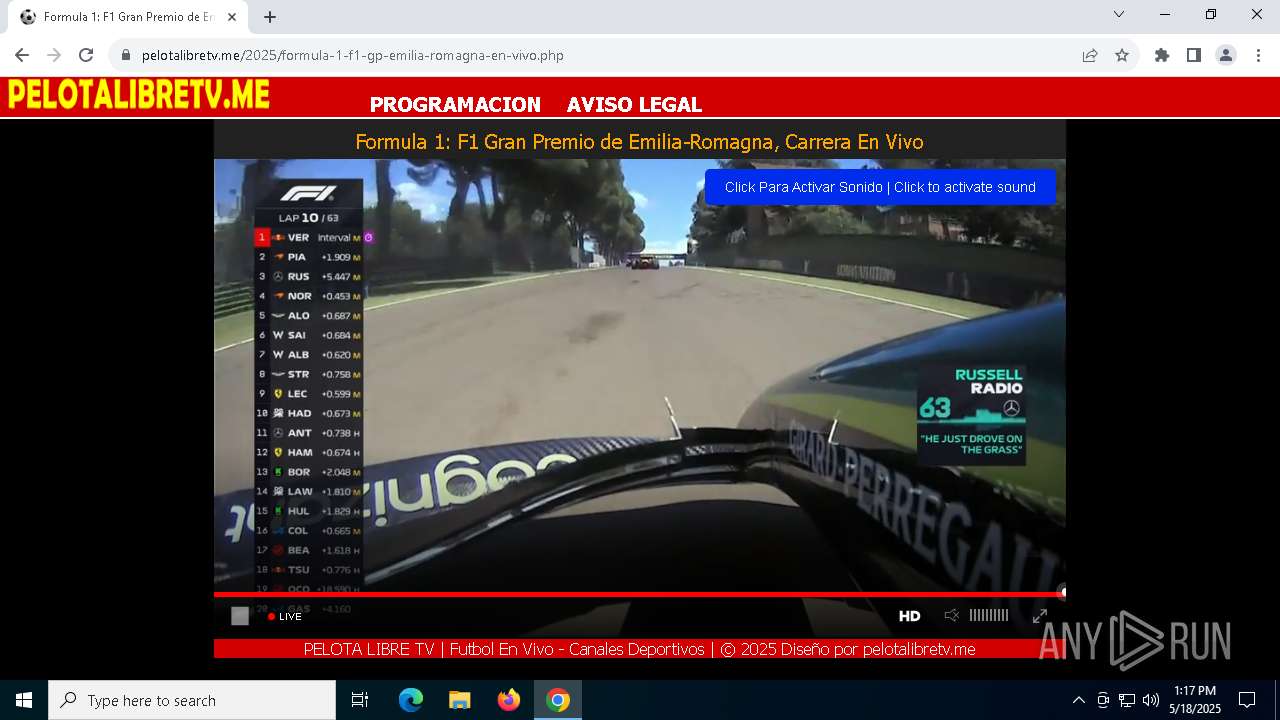Click the Russell Radio overlay graphic
Viewport: 1280px width, 720px height.
coord(971,413)
